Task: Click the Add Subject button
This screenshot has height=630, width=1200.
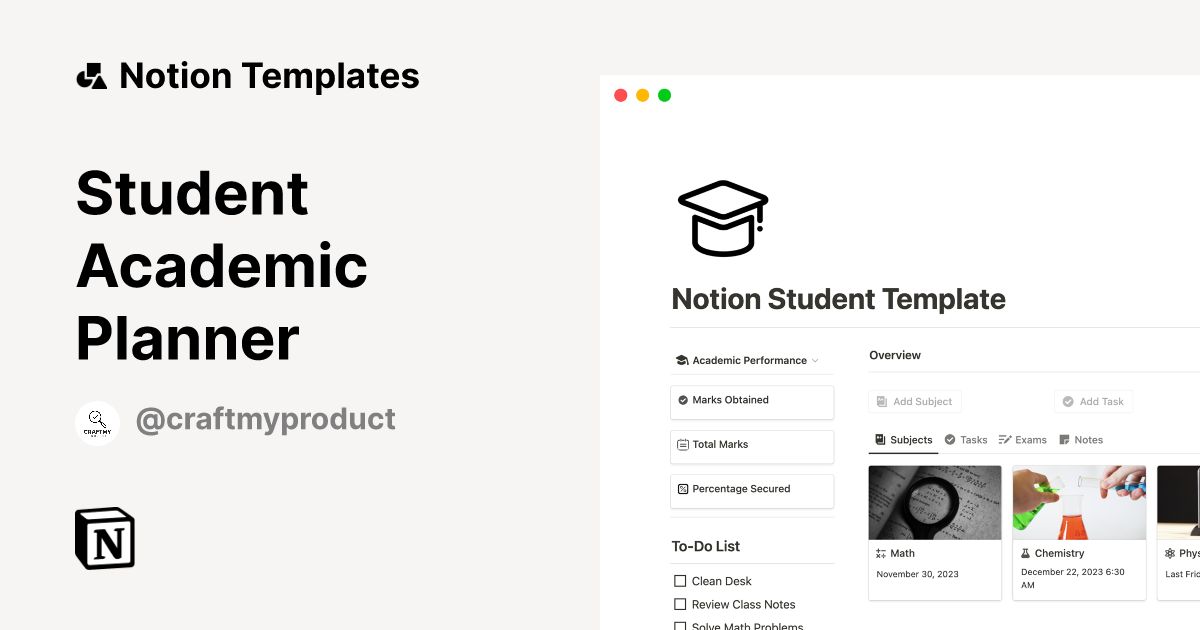Action: pos(914,401)
